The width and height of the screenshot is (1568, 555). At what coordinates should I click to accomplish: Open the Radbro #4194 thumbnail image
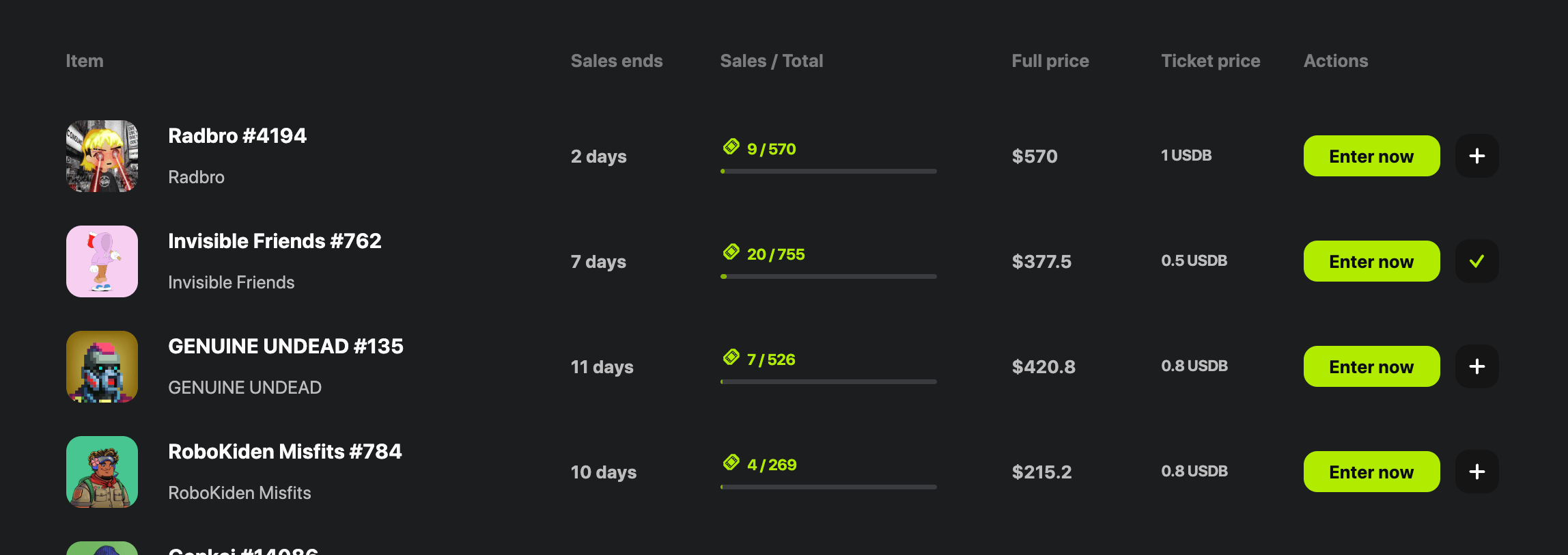tap(102, 156)
